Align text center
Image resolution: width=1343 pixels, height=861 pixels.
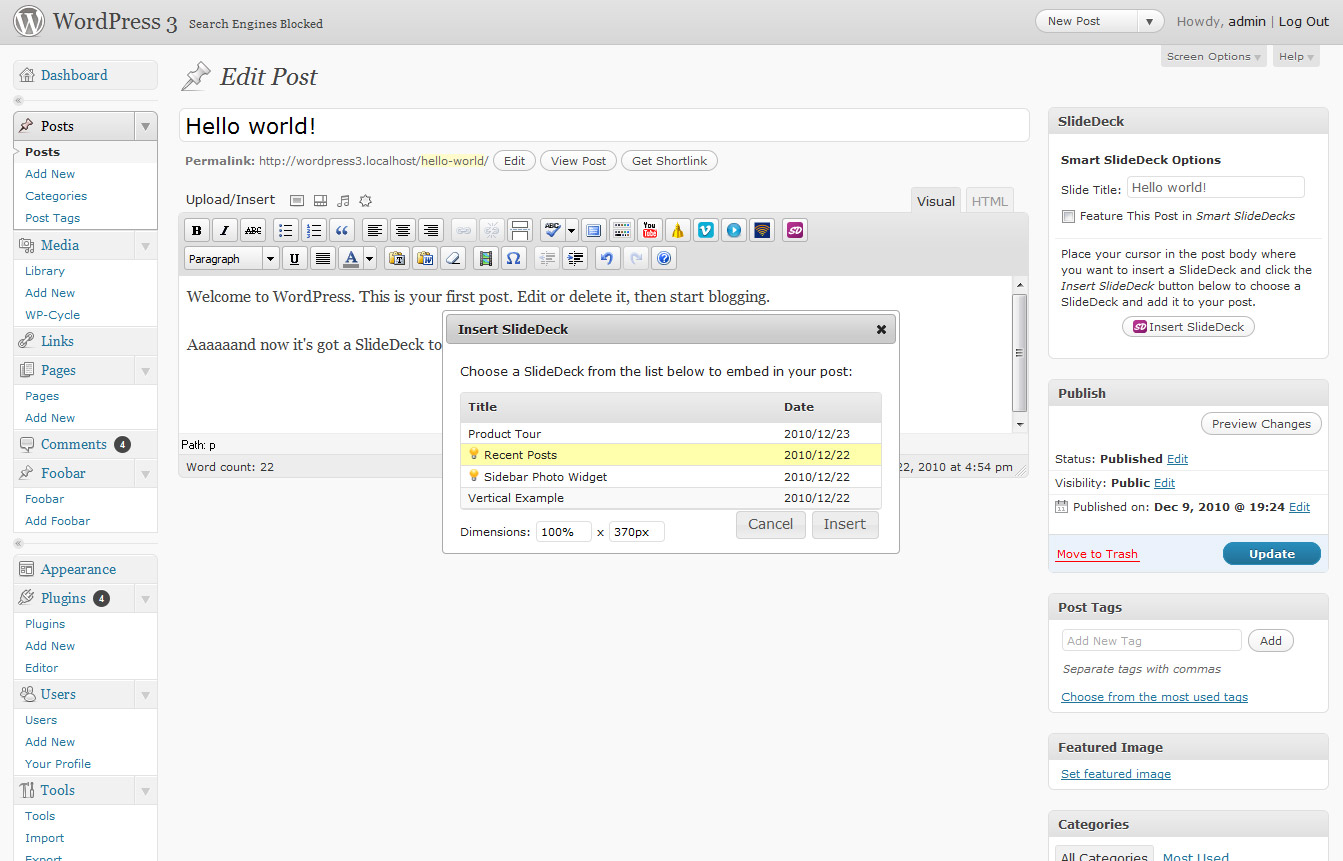[402, 230]
